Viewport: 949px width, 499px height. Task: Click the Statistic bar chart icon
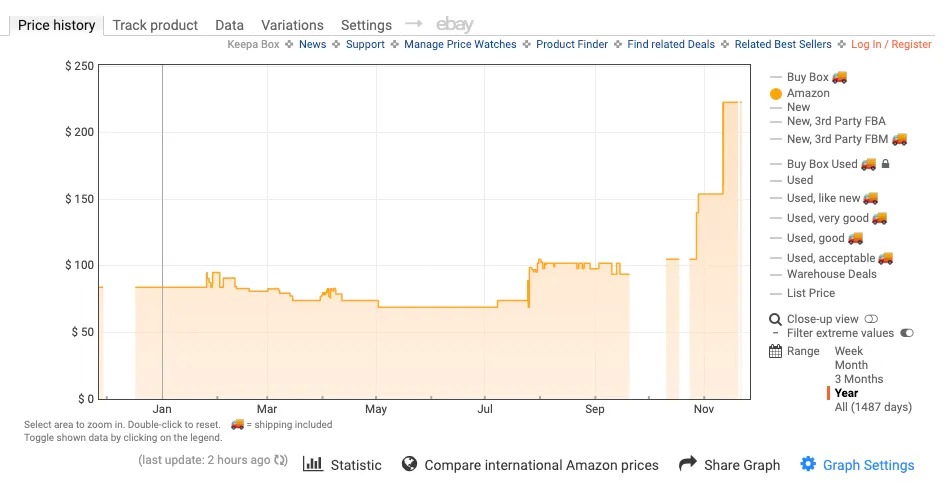coord(313,464)
